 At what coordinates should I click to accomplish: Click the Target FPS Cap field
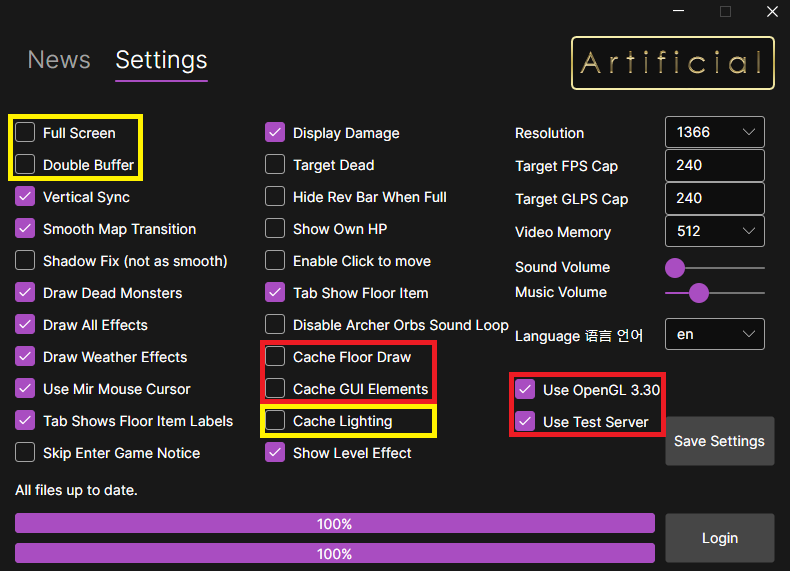pos(714,165)
